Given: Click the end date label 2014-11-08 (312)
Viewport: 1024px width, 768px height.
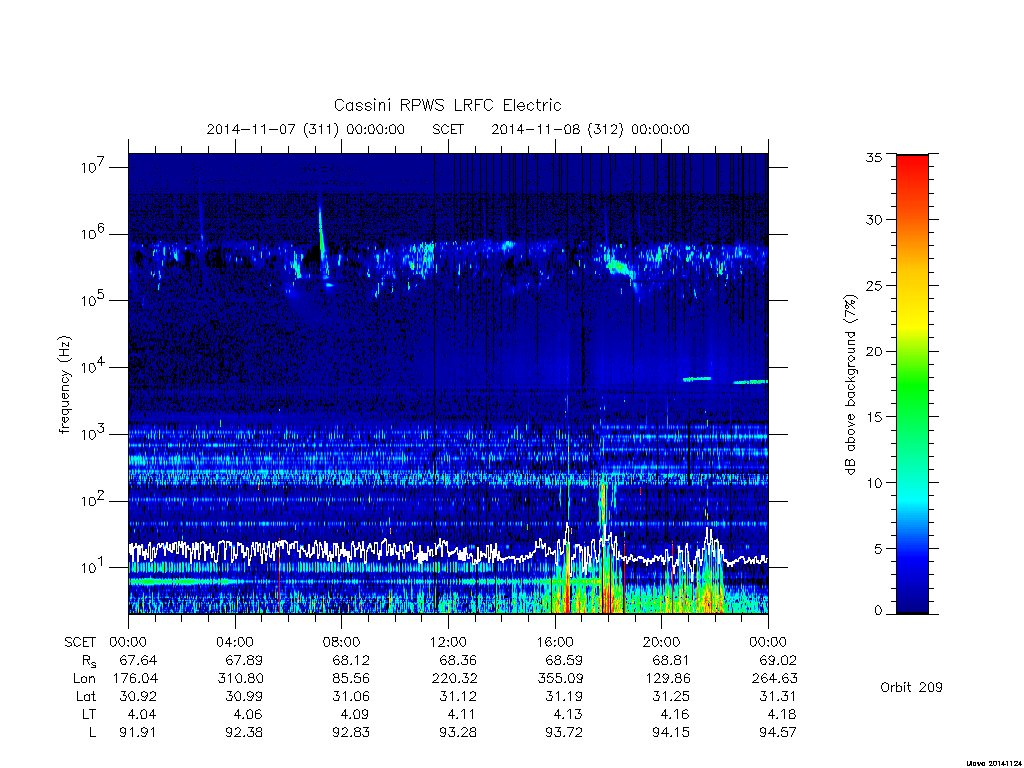Looking at the screenshot, I should pos(558,129).
